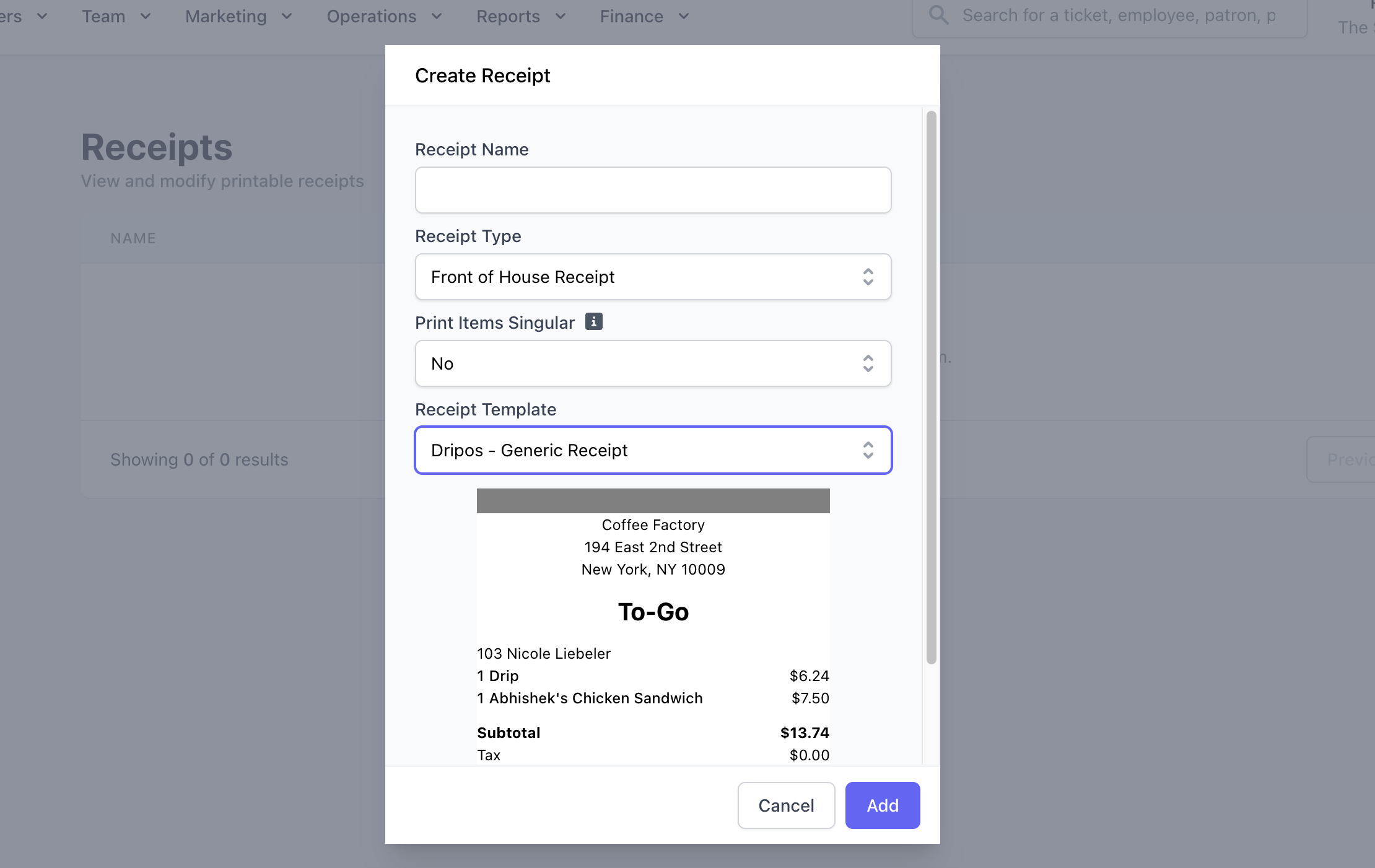Open the Receipt Template dropdown
This screenshot has width=1375, height=868.
click(653, 450)
